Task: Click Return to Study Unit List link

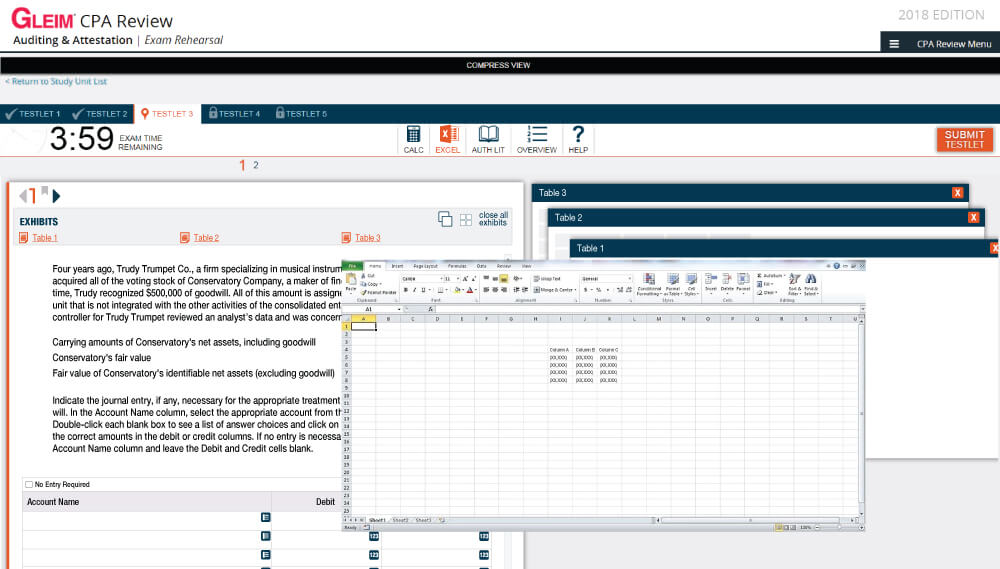Action: point(56,82)
